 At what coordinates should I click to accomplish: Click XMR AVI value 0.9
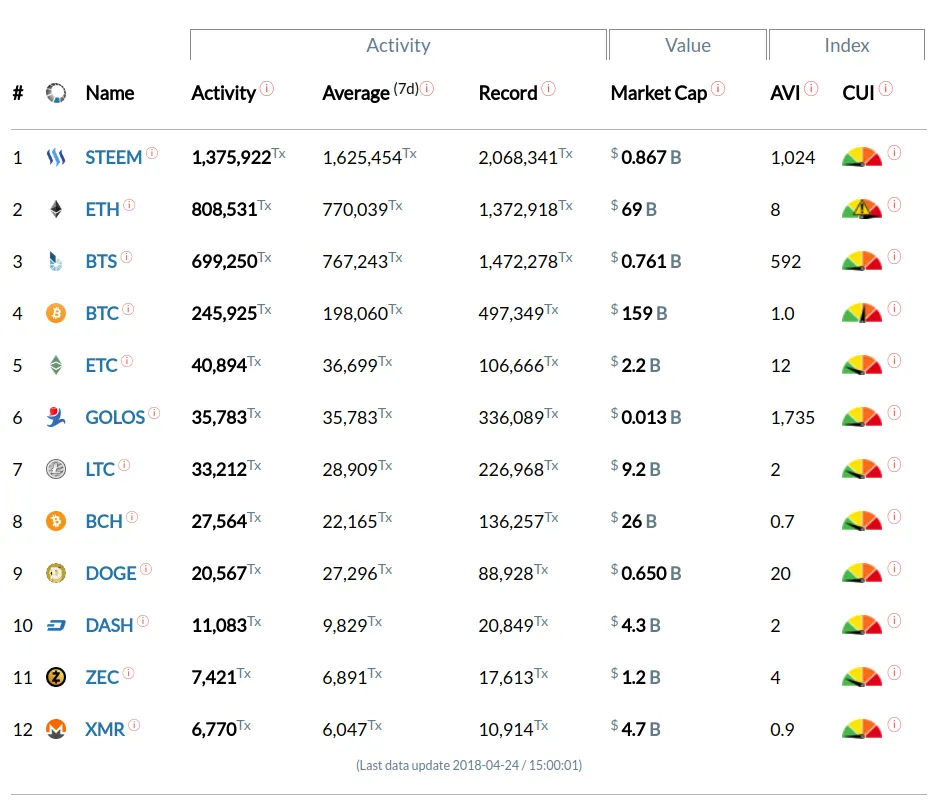point(782,730)
